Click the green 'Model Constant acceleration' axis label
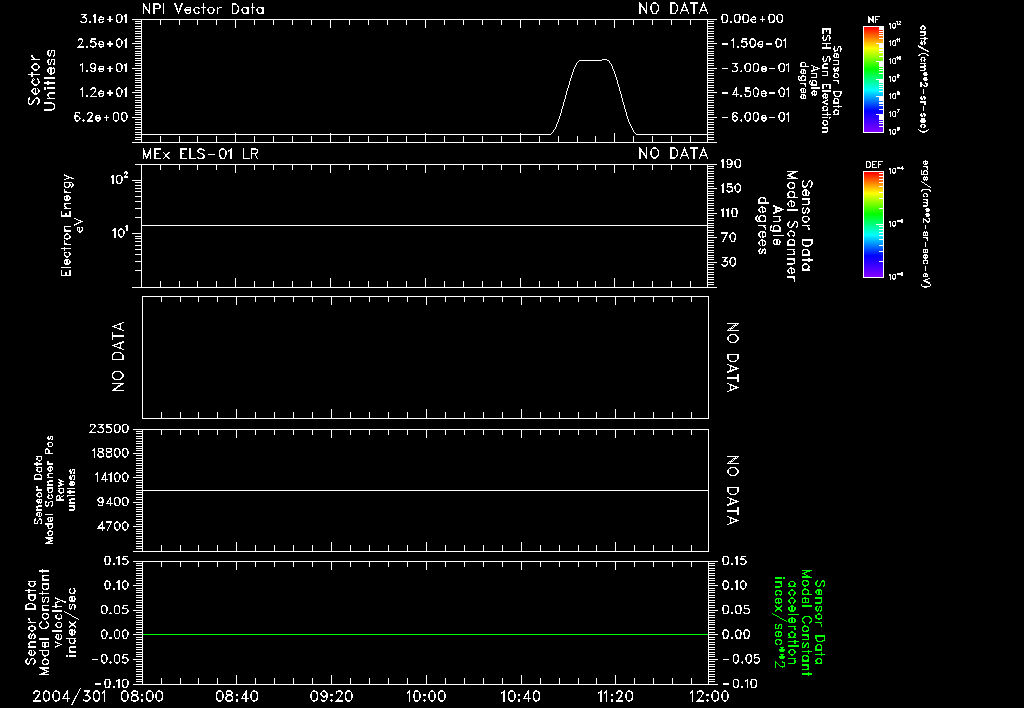The width and height of the screenshot is (1024, 708). click(x=799, y=622)
